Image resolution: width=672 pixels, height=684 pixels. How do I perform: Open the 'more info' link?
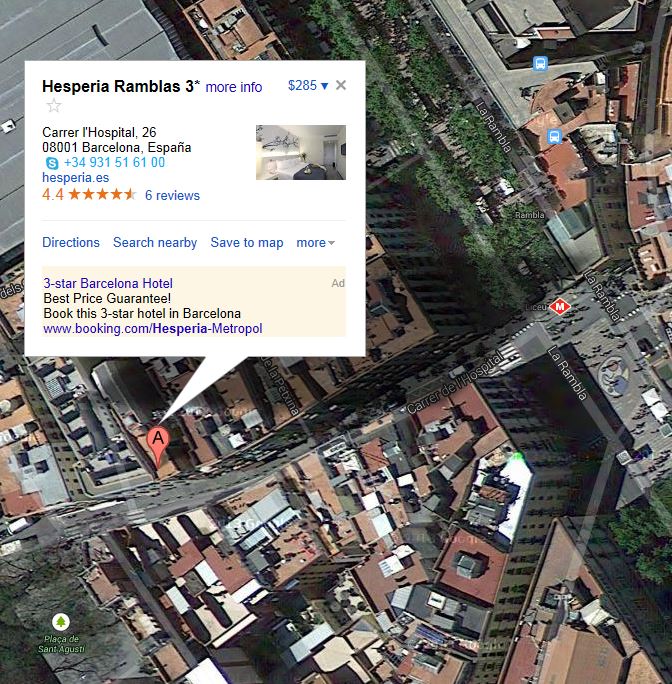(233, 87)
